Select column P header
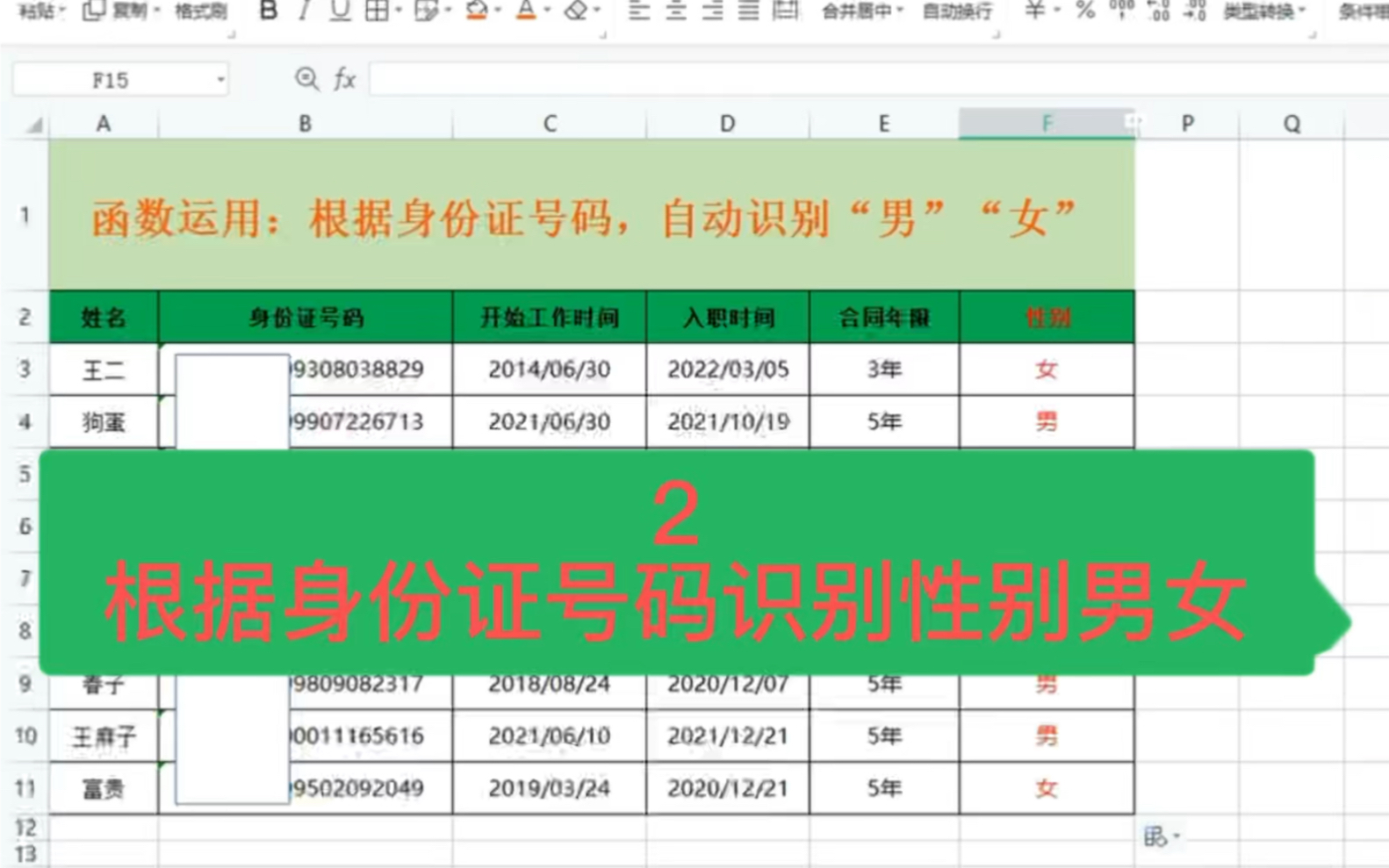 pyautogui.click(x=1187, y=124)
